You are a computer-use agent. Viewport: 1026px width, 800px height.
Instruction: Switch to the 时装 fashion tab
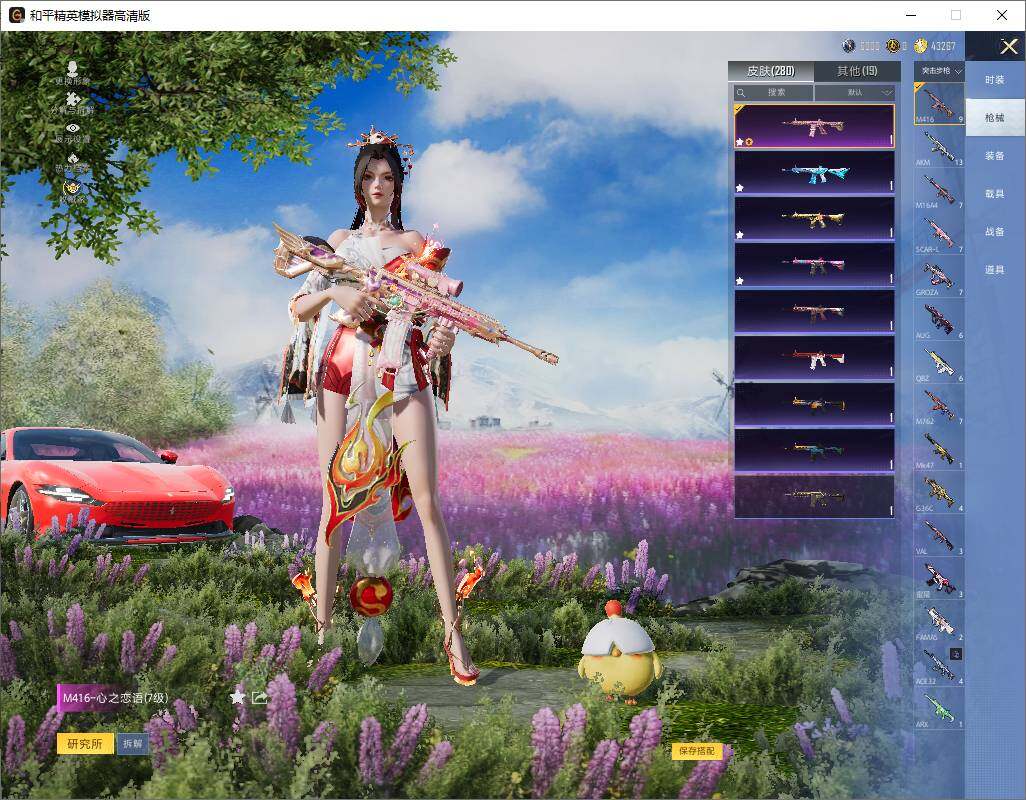(995, 79)
